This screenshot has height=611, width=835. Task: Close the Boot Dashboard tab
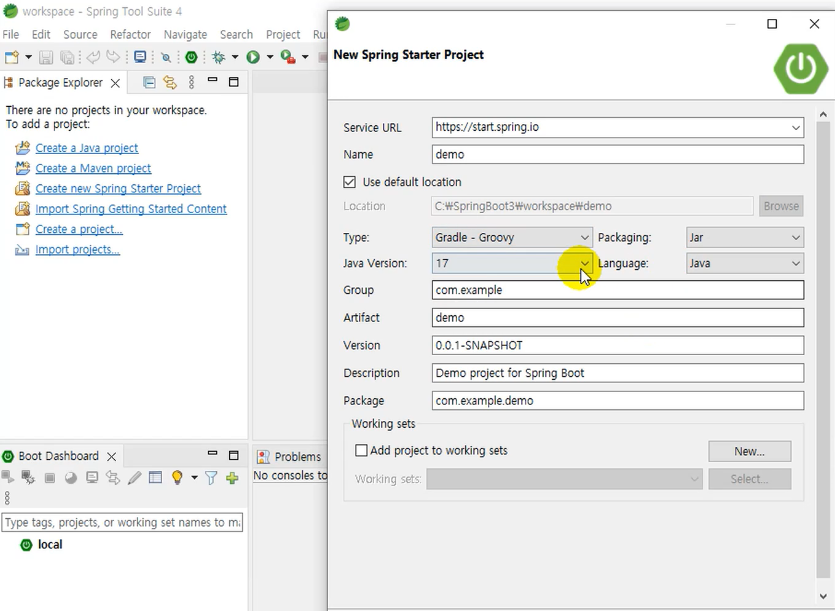coord(111,457)
